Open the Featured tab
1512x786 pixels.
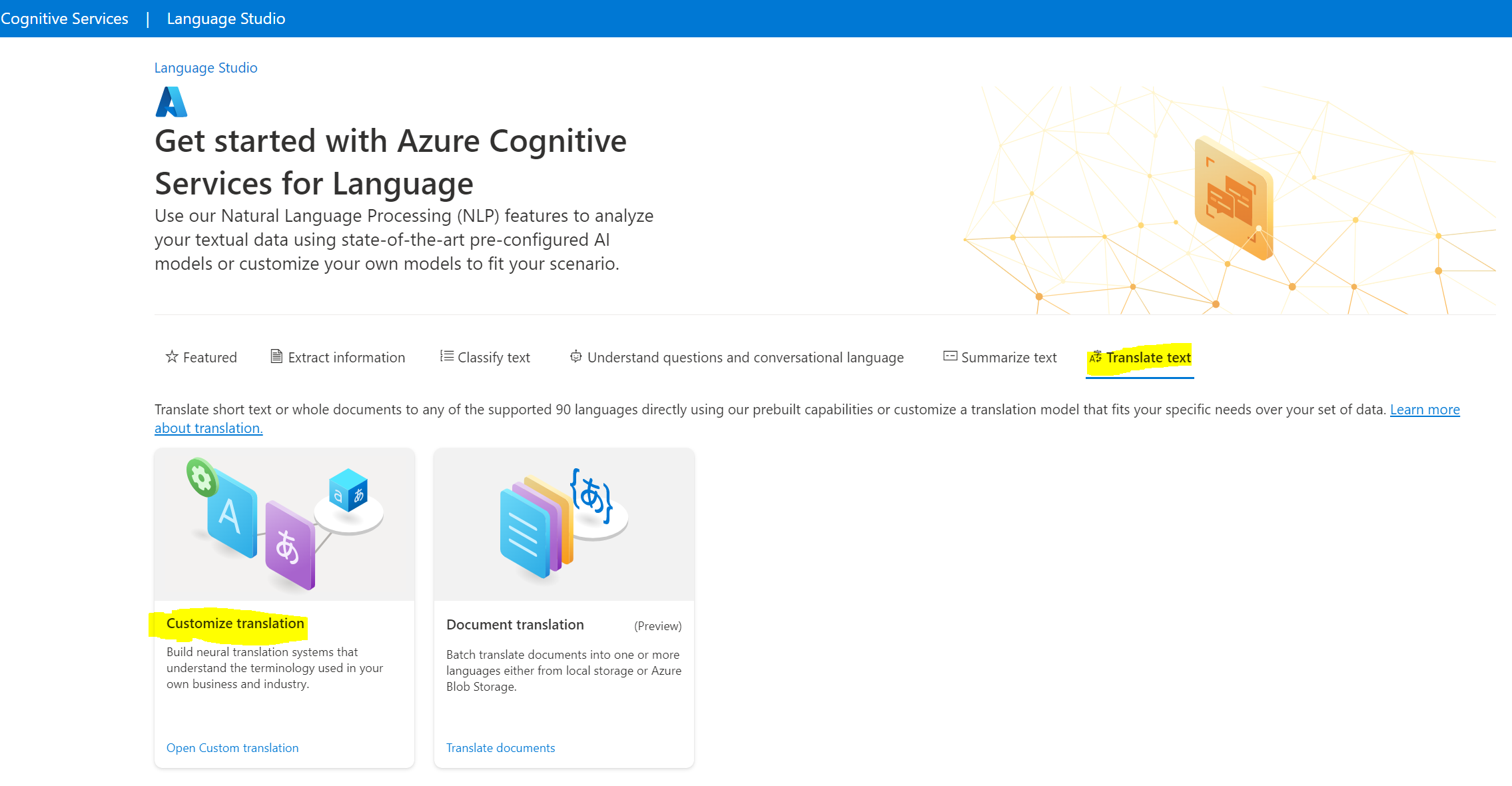tap(201, 358)
